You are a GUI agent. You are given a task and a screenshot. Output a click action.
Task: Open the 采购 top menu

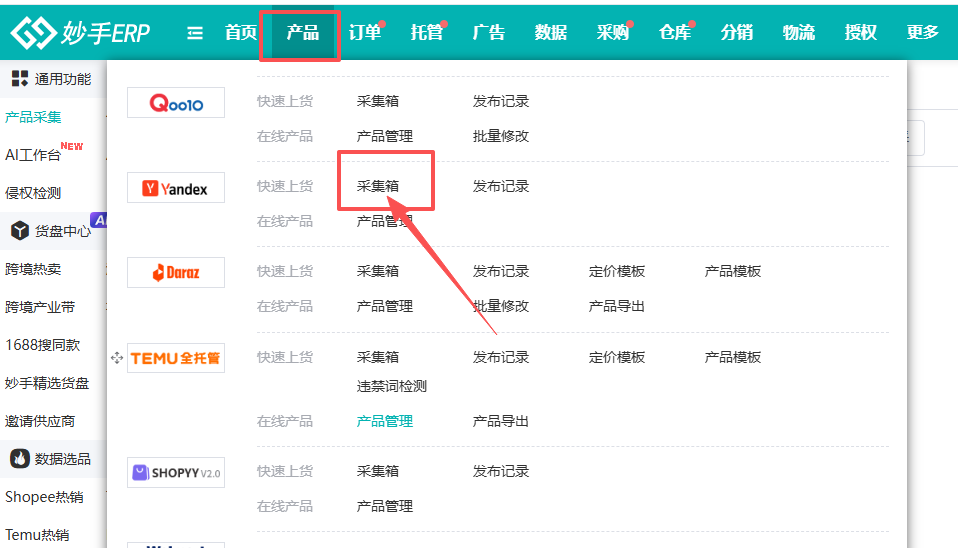[613, 32]
